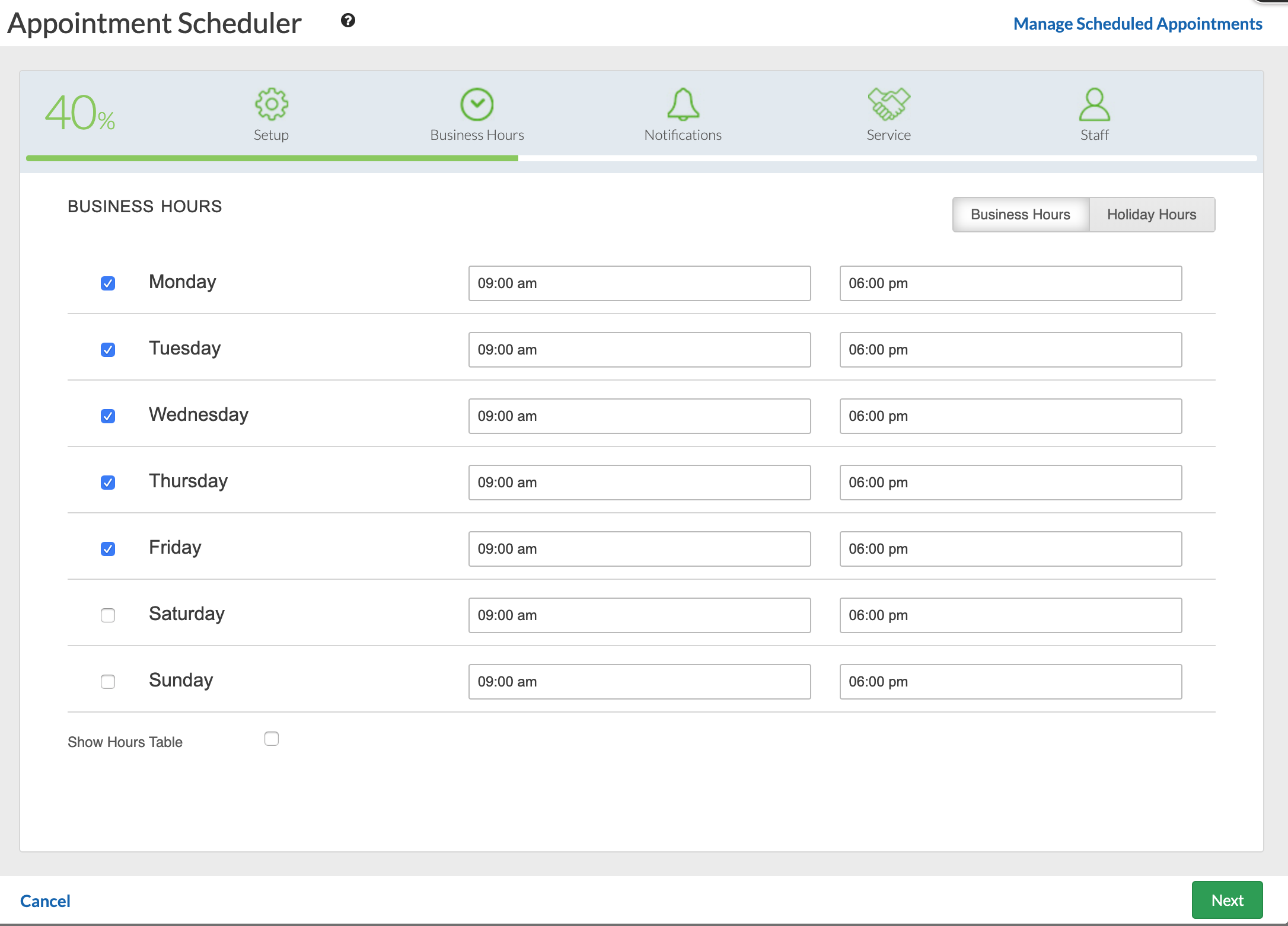
Task: Open Monday start time 09:00 am picker
Action: [639, 283]
